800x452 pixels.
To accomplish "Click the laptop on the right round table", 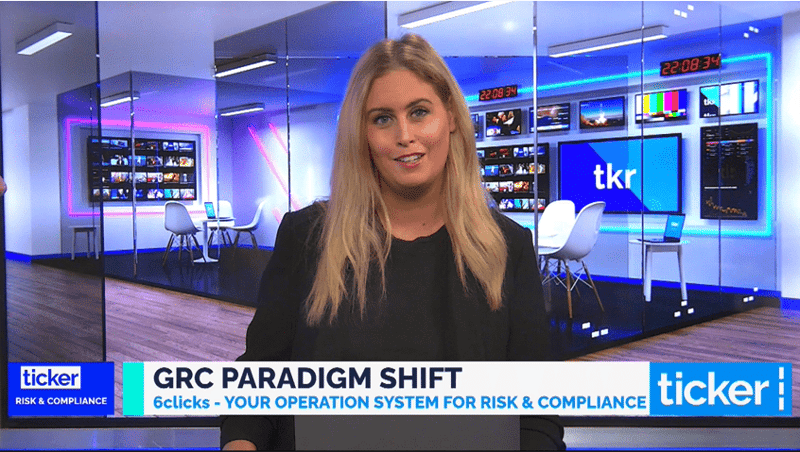I will coord(672,229).
